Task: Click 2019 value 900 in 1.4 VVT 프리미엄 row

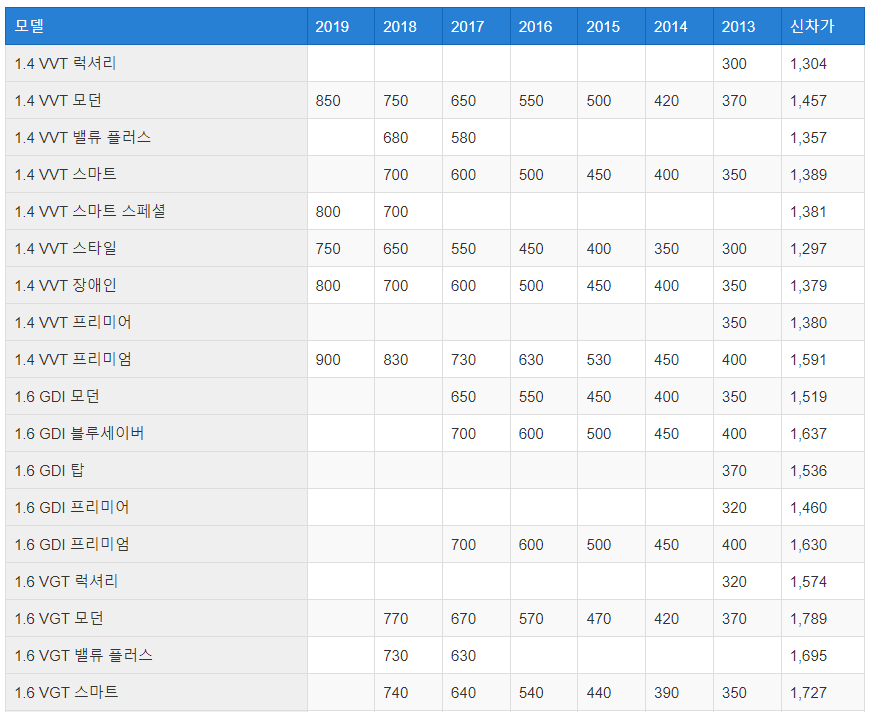Action: coord(328,360)
